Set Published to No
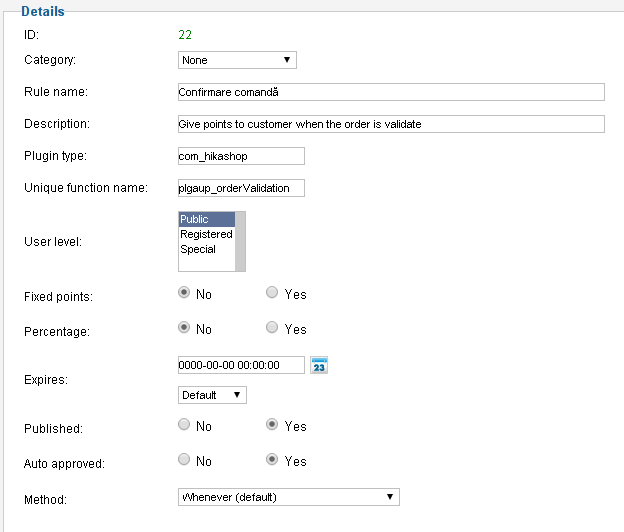This screenshot has width=624, height=532. pos(184,425)
